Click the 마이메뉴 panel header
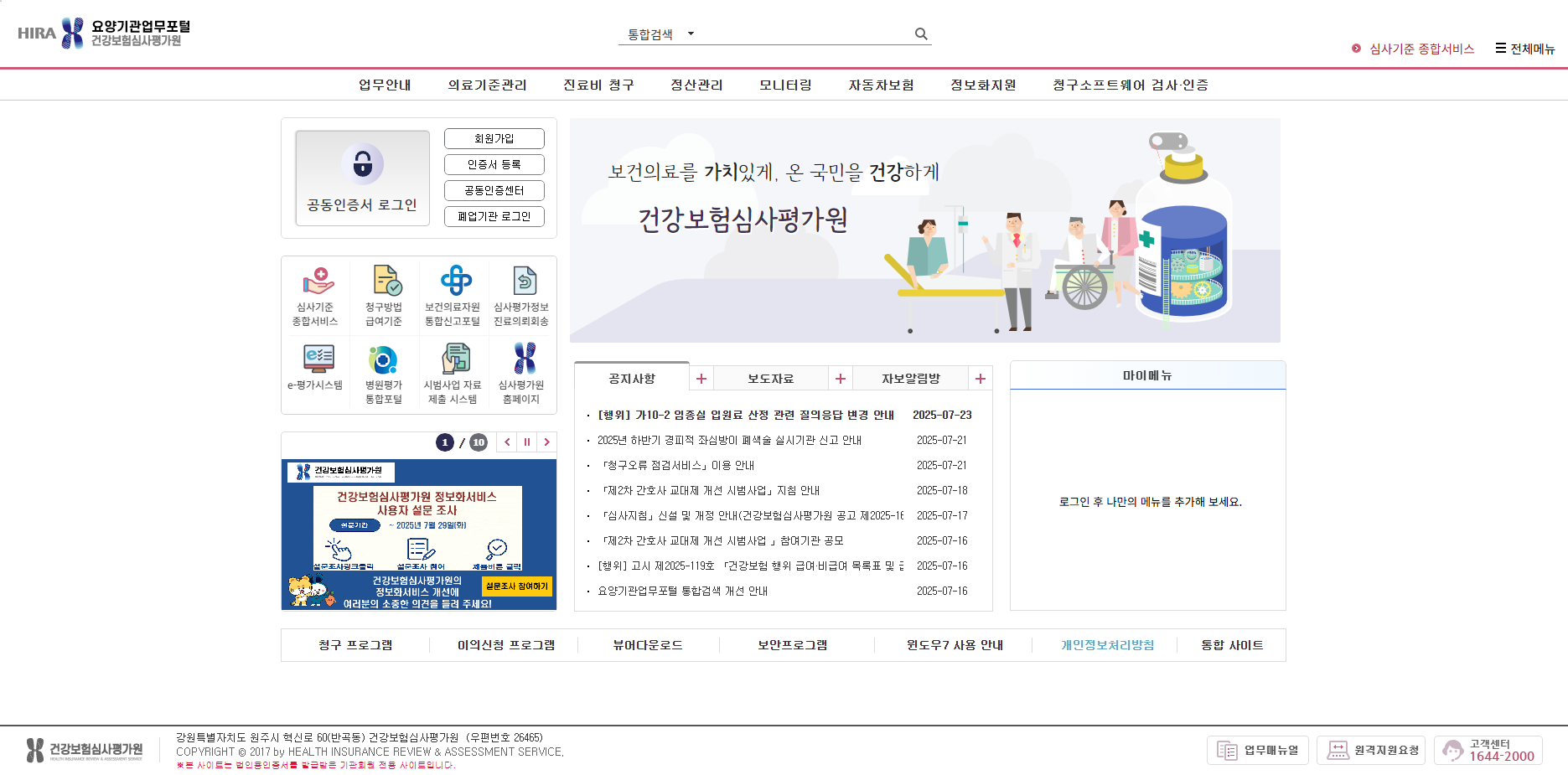This screenshot has height=775, width=1568. (1148, 375)
